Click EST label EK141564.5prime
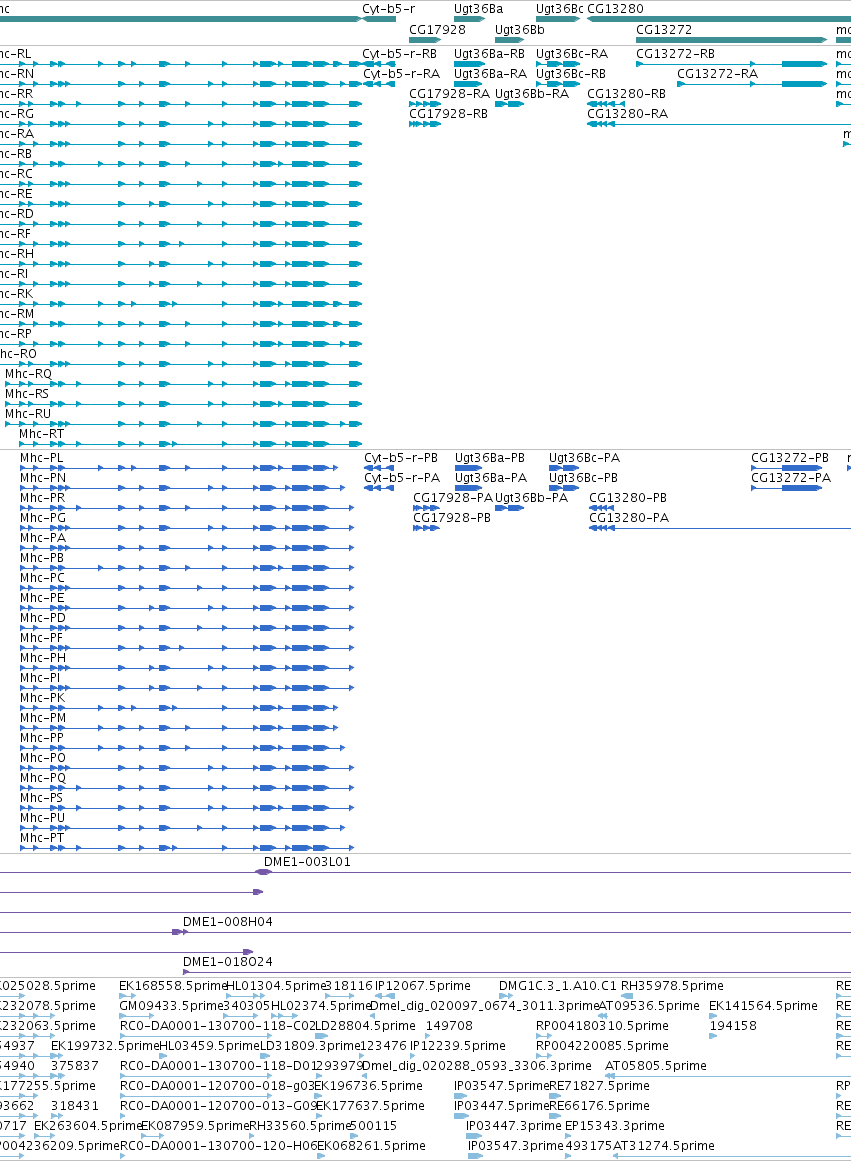 [x=763, y=1006]
